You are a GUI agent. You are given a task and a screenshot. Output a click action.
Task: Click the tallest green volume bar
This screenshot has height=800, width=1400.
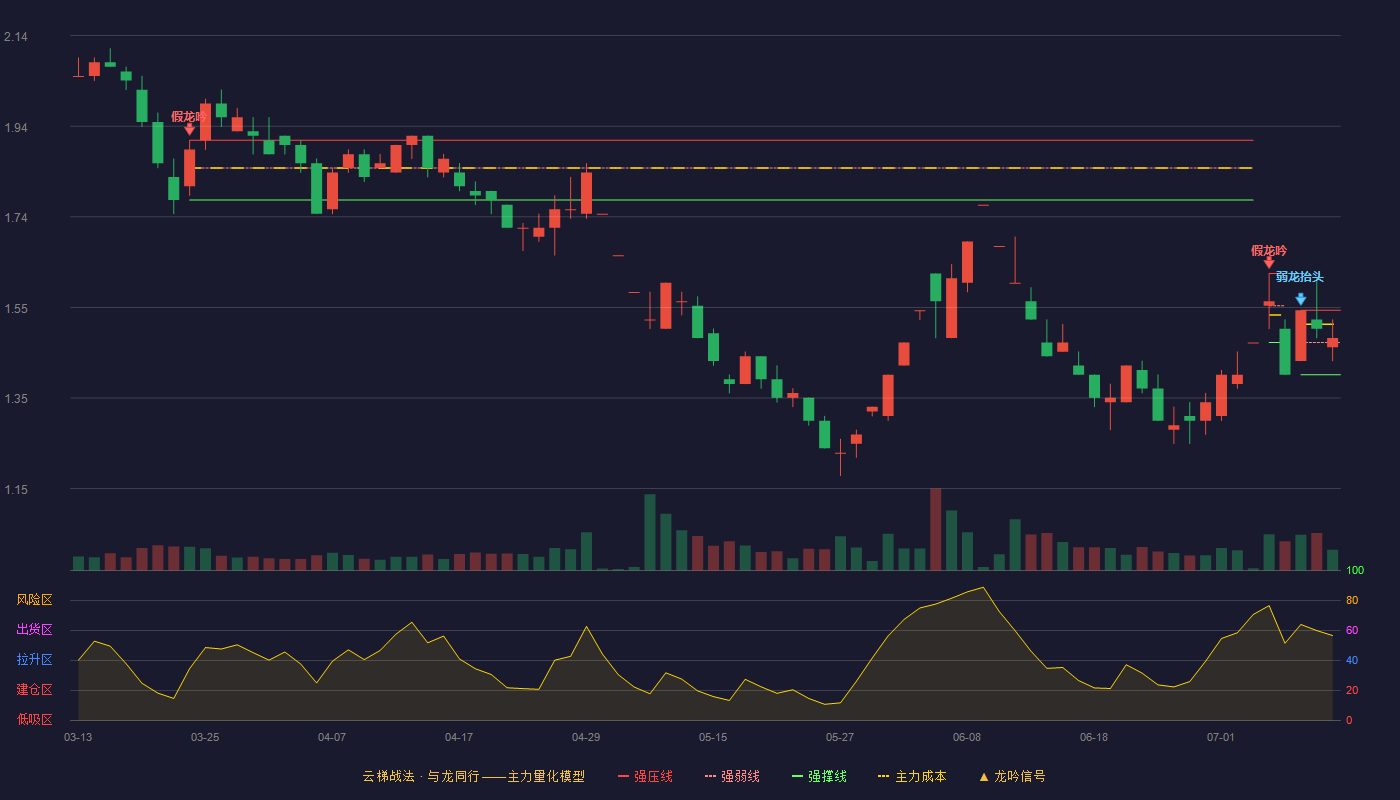click(650, 532)
